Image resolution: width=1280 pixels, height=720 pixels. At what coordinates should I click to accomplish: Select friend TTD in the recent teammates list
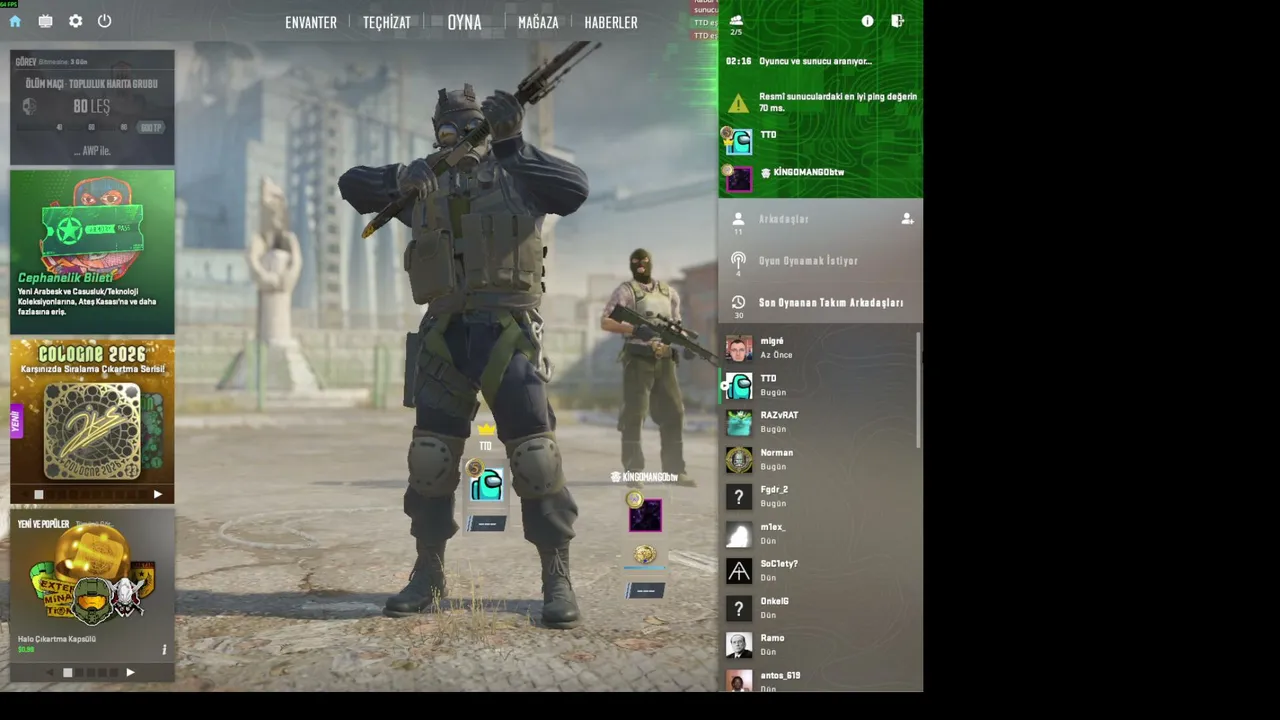click(820, 385)
